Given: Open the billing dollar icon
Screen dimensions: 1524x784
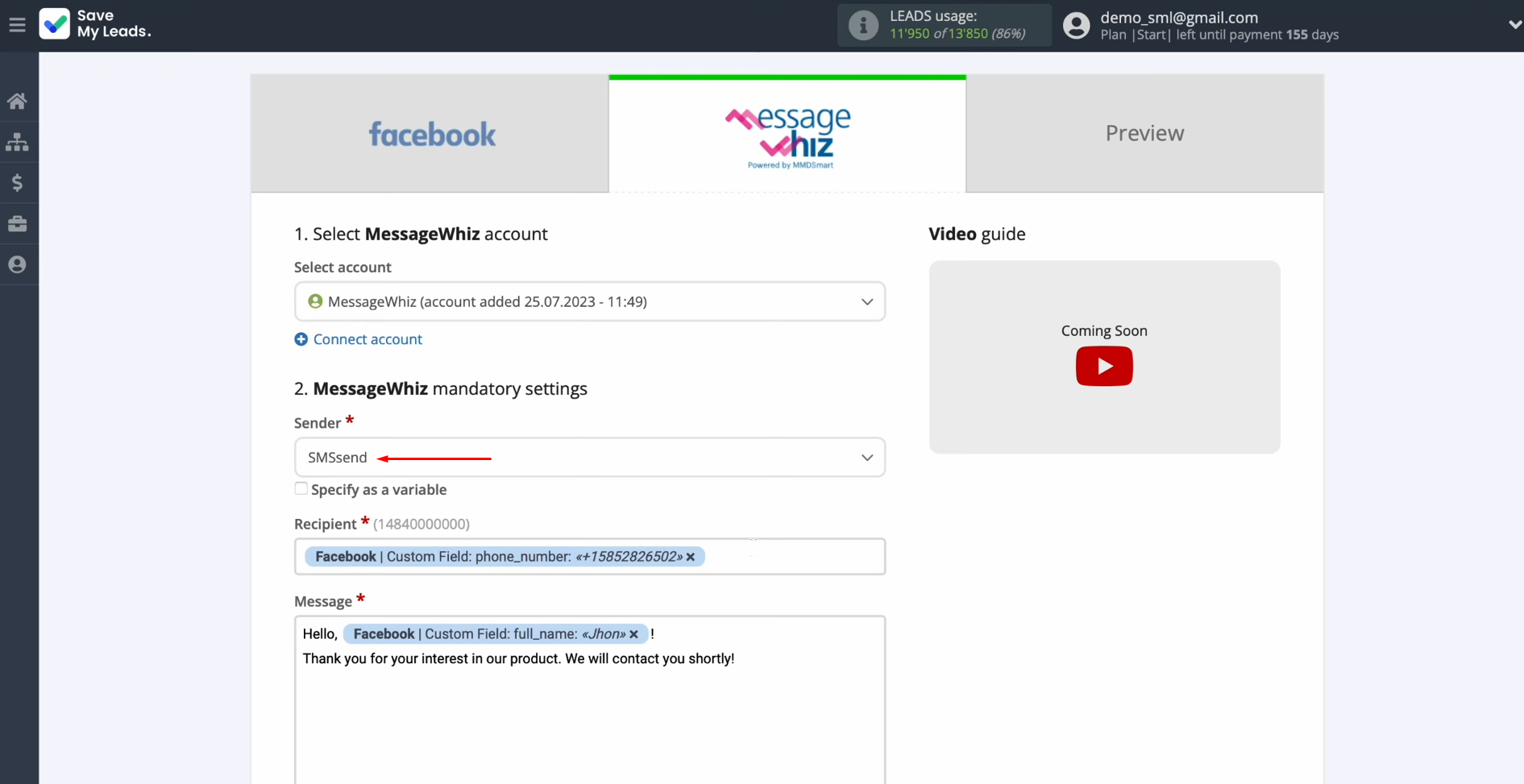Looking at the screenshot, I should pyautogui.click(x=17, y=183).
